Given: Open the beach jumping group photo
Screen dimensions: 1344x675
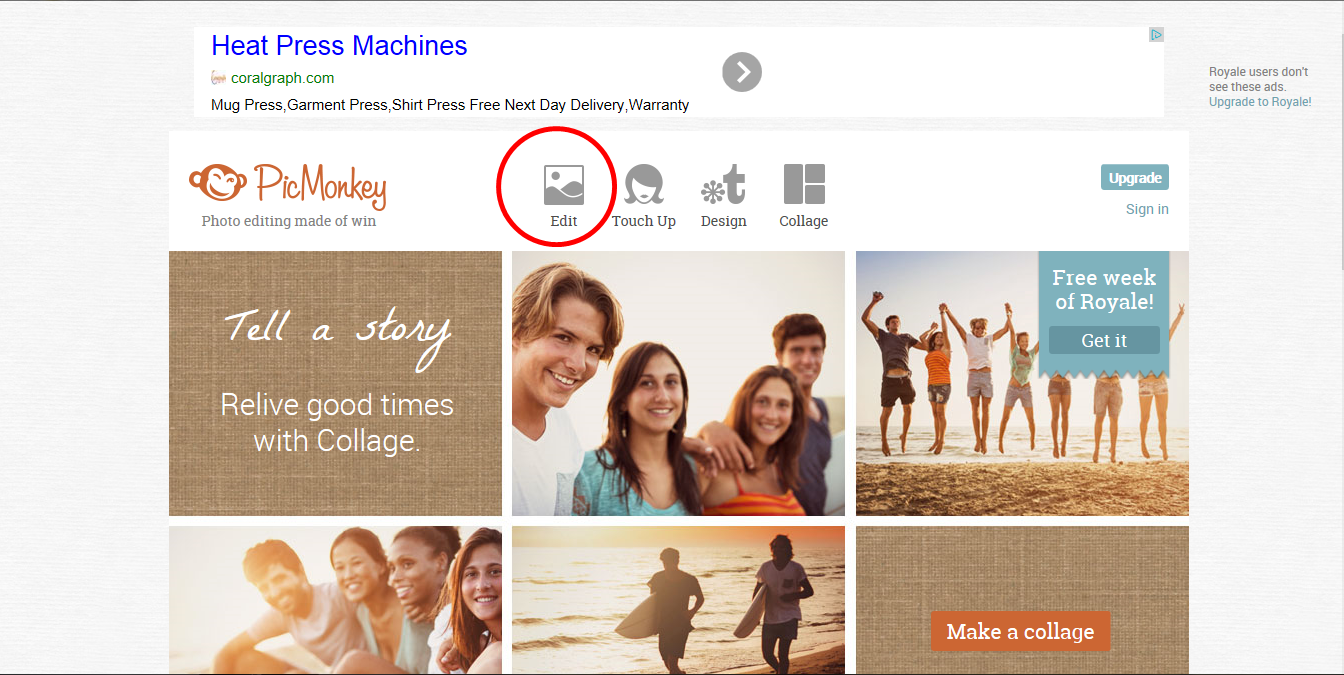Looking at the screenshot, I should pos(1022,383).
